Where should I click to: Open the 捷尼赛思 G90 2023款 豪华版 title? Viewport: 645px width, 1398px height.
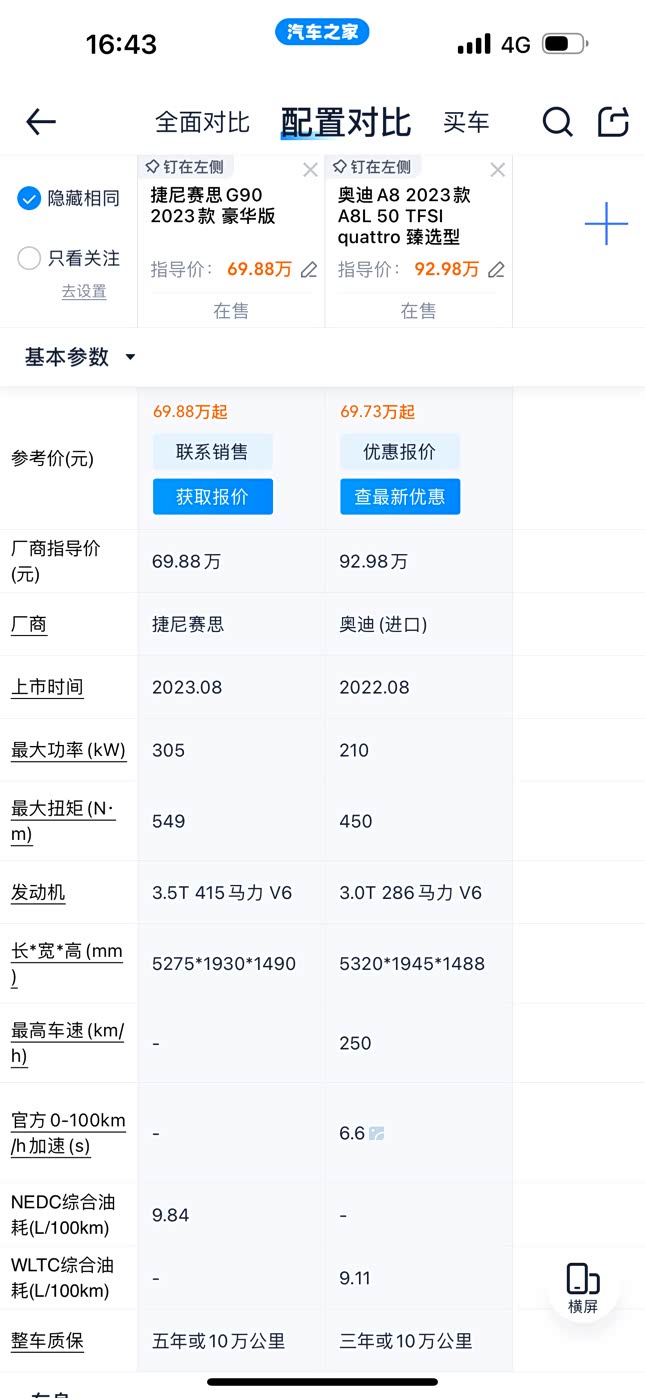(213, 206)
